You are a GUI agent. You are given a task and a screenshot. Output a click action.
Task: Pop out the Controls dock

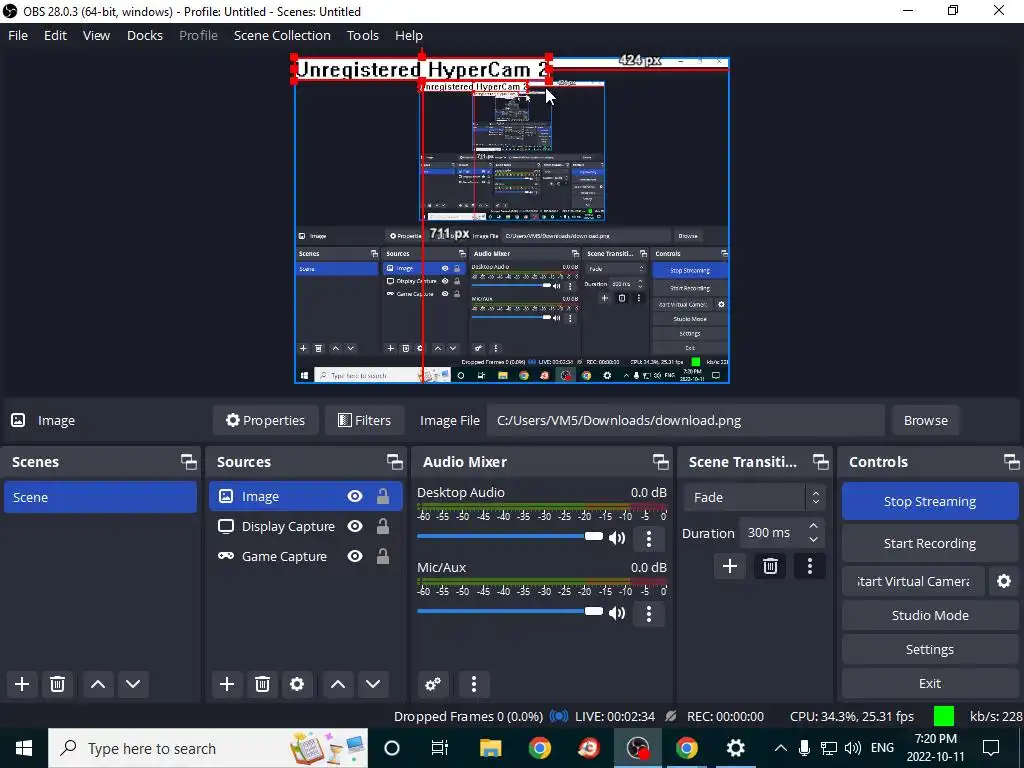pyautogui.click(x=1012, y=462)
